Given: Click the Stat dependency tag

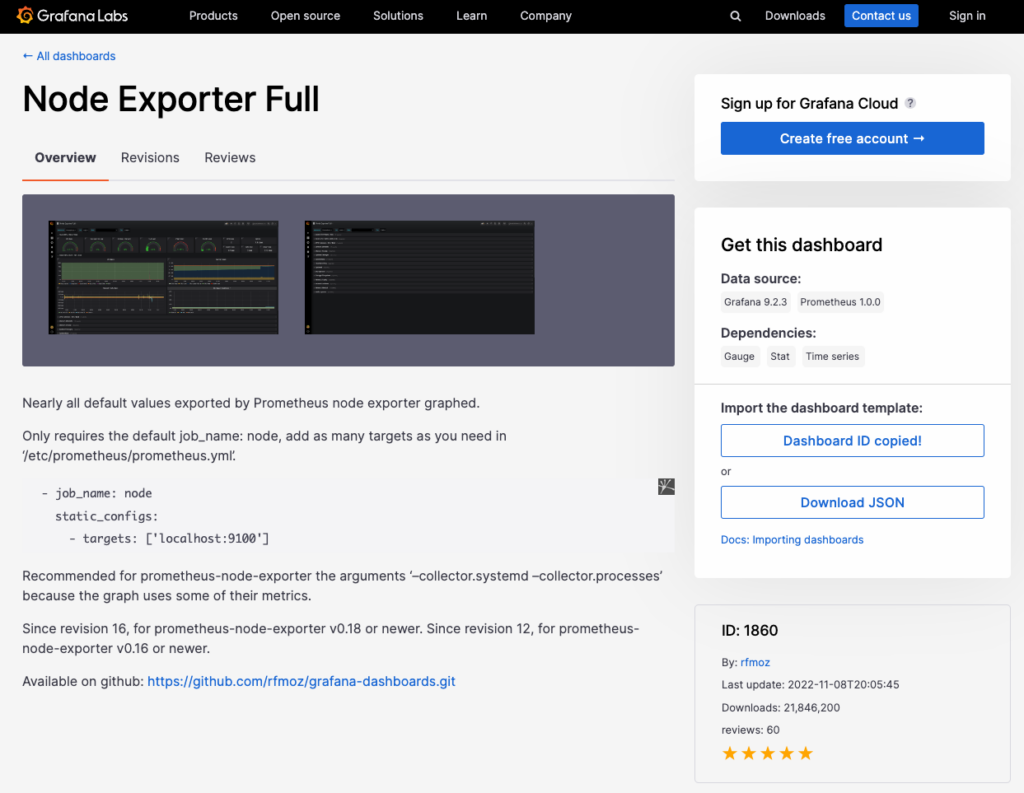Looking at the screenshot, I should (x=780, y=356).
